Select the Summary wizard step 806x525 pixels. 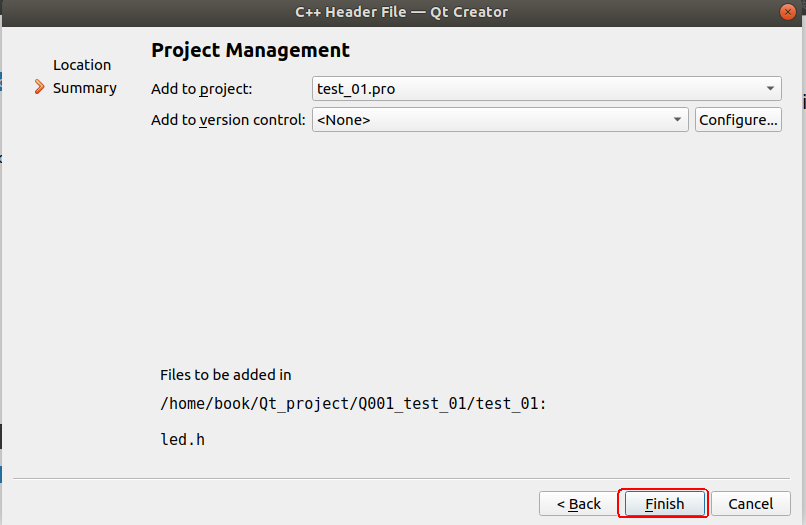click(85, 88)
